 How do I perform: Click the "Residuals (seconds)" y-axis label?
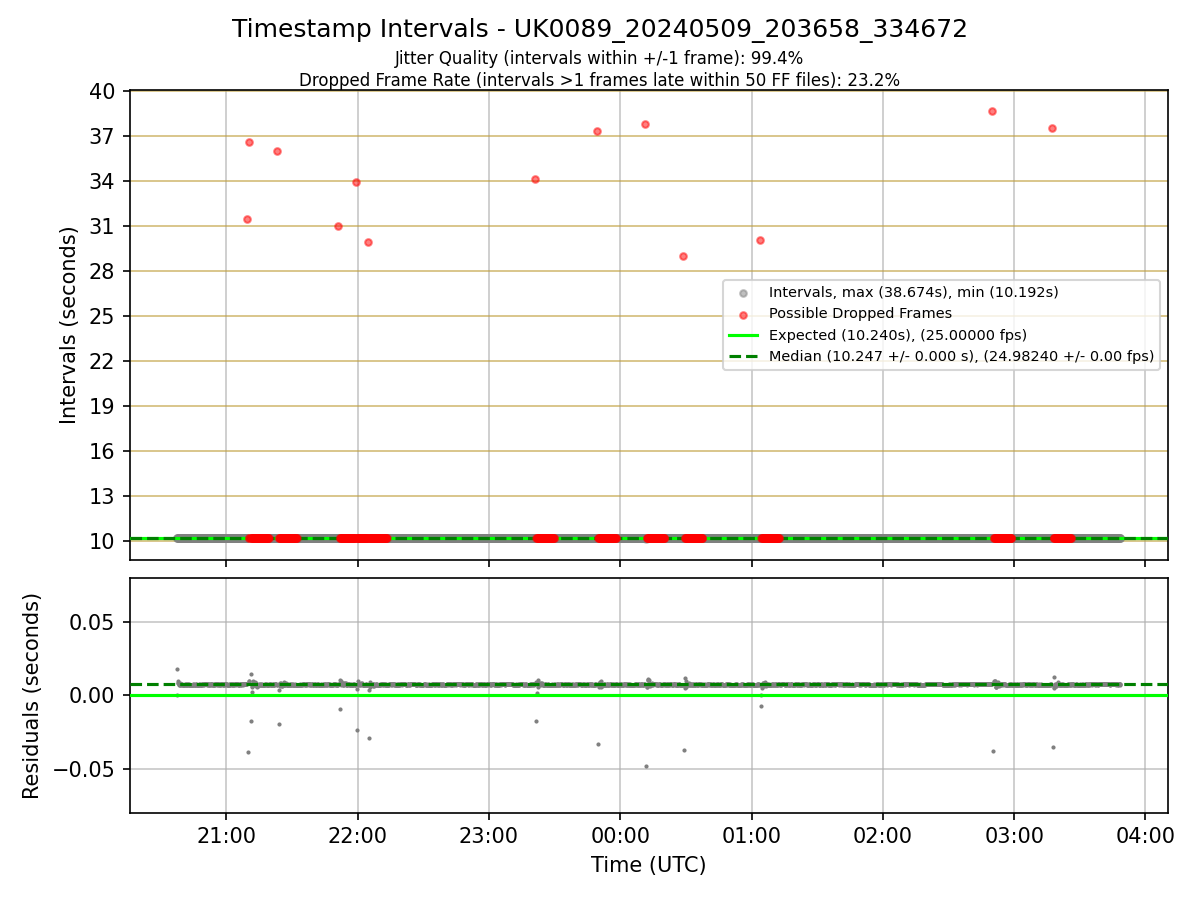click(32, 696)
